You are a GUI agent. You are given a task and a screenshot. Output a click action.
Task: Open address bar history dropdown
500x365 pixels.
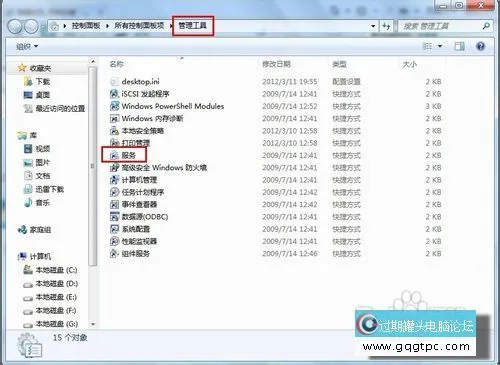click(373, 26)
